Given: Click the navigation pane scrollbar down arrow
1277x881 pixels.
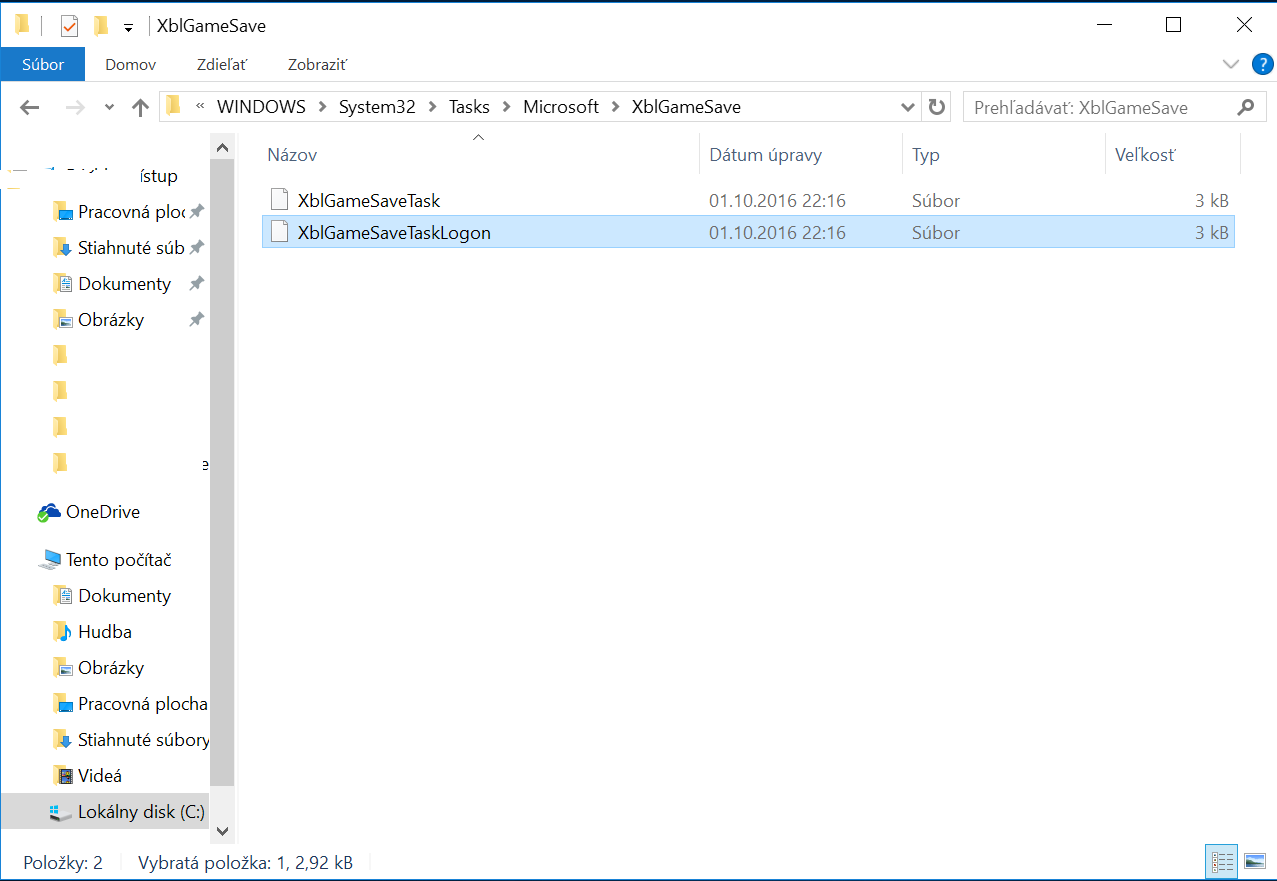Looking at the screenshot, I should [222, 831].
